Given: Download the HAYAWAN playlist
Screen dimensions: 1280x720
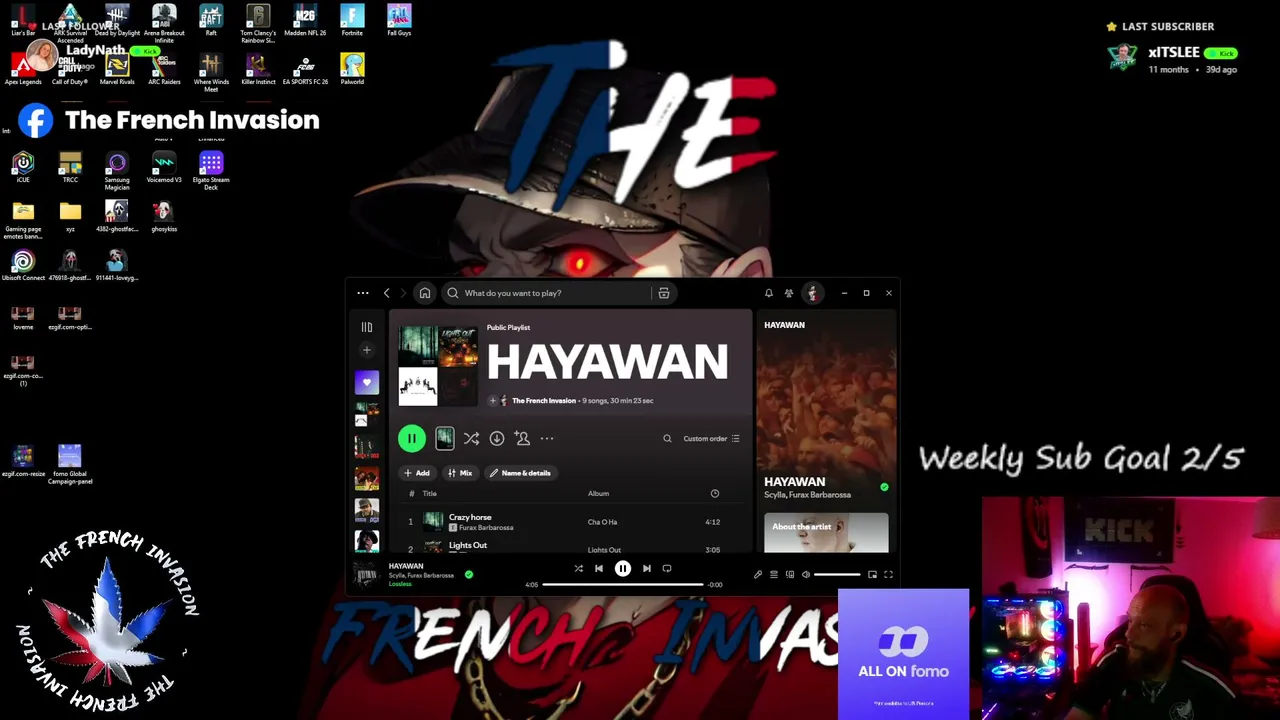Looking at the screenshot, I should [497, 438].
